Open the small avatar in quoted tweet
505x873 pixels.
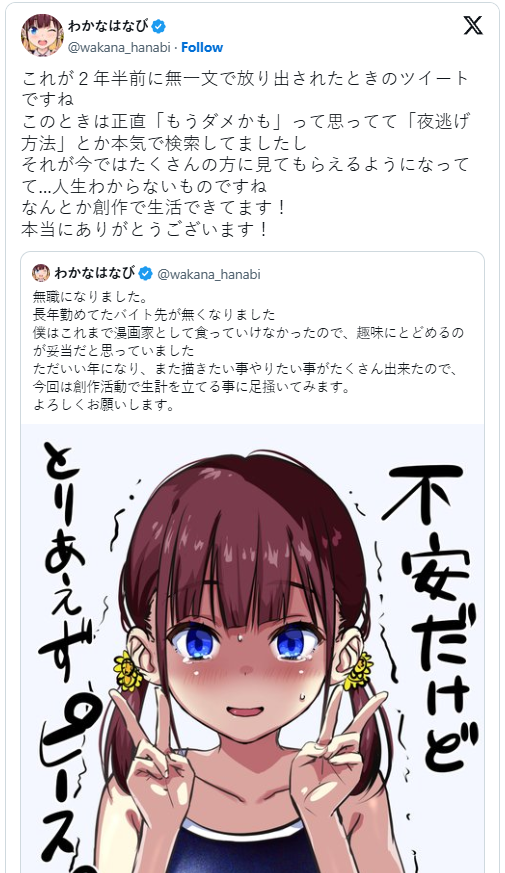click(41, 273)
